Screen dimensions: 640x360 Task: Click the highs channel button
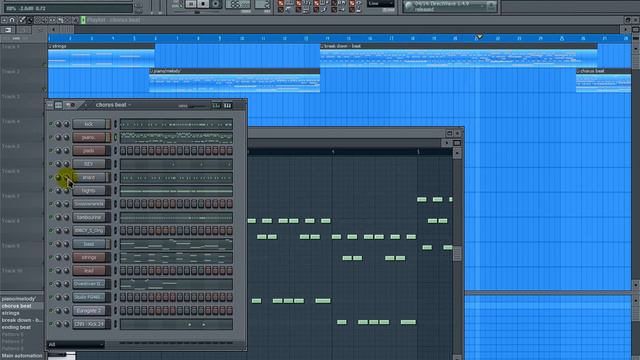(89, 191)
